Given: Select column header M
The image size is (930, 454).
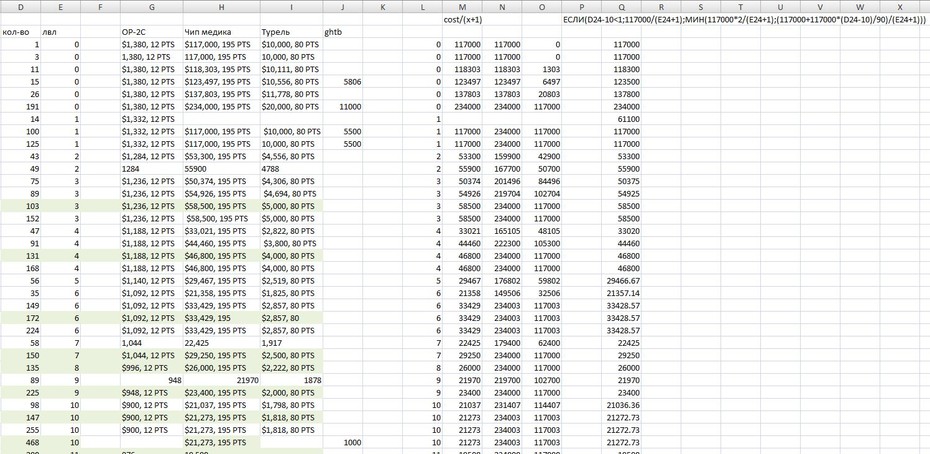Looking at the screenshot, I should coord(462,7).
